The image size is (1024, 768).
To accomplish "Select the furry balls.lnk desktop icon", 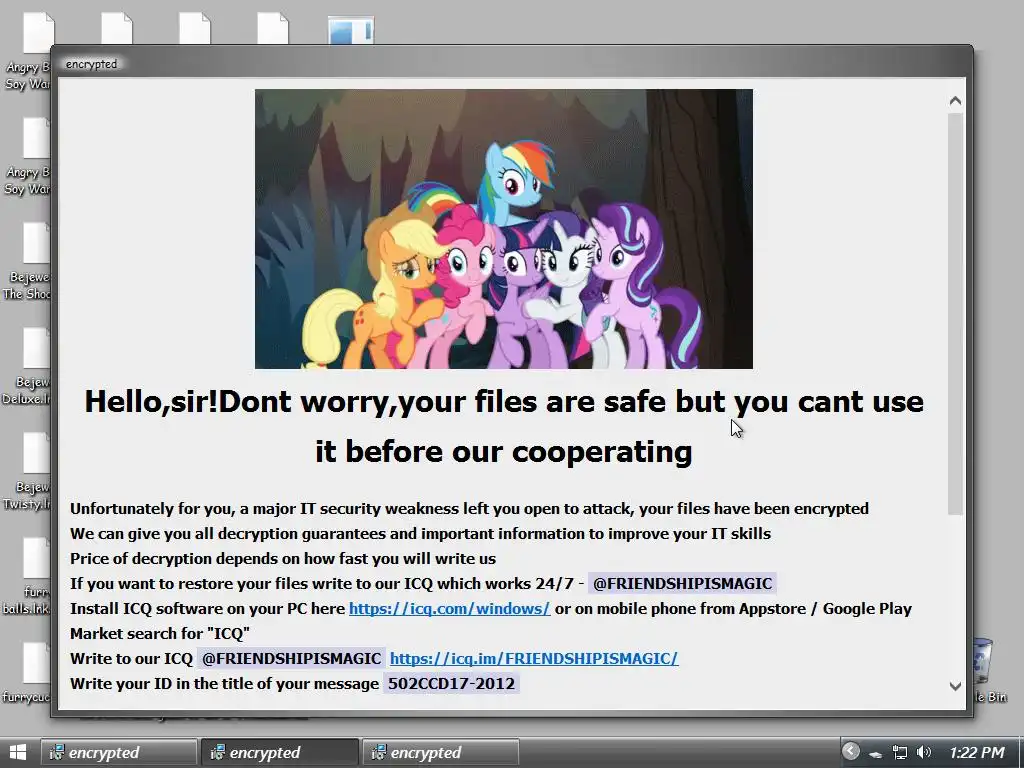I will tap(27, 576).
